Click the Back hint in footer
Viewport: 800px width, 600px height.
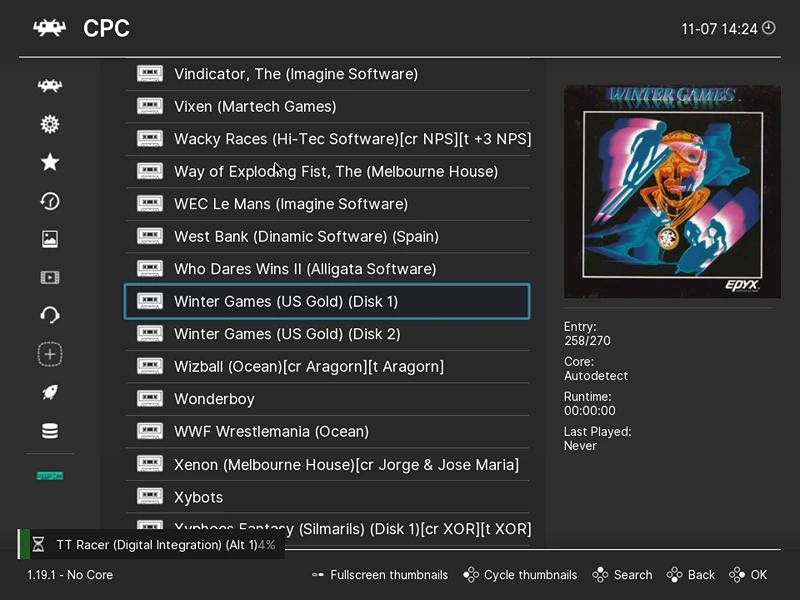coord(690,575)
